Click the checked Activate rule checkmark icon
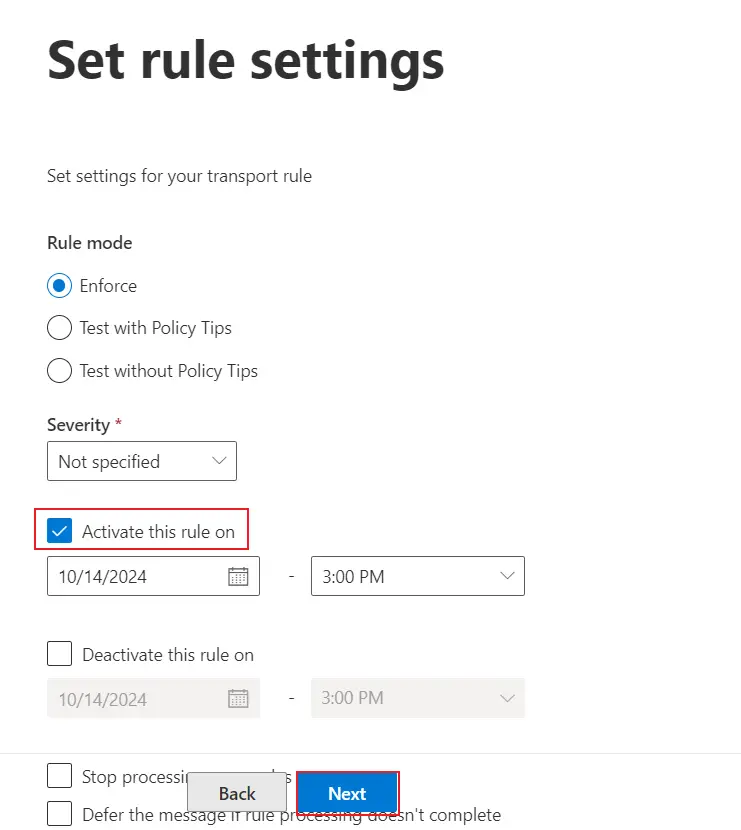This screenshot has width=741, height=830. 59,530
